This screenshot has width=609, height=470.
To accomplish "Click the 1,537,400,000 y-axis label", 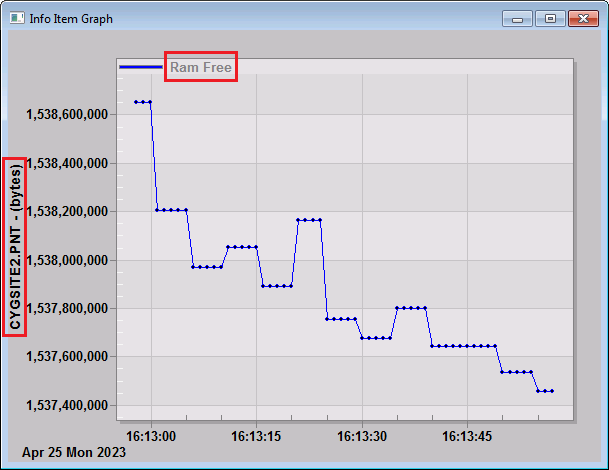I will [67, 405].
